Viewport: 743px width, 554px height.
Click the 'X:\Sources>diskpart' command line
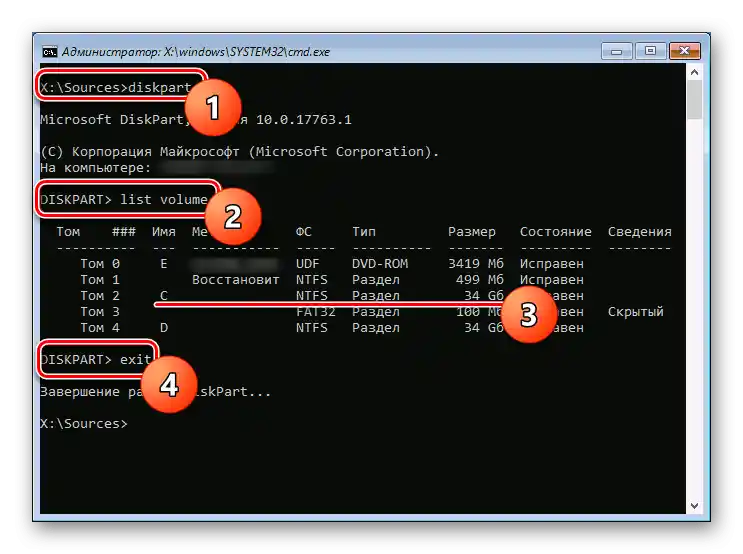tap(116, 88)
